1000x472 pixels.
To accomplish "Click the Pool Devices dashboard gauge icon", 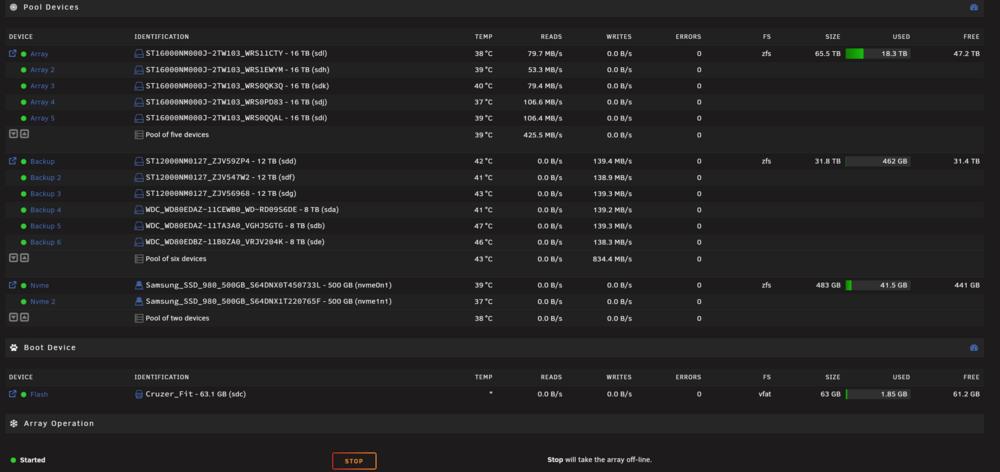I will [x=973, y=7].
